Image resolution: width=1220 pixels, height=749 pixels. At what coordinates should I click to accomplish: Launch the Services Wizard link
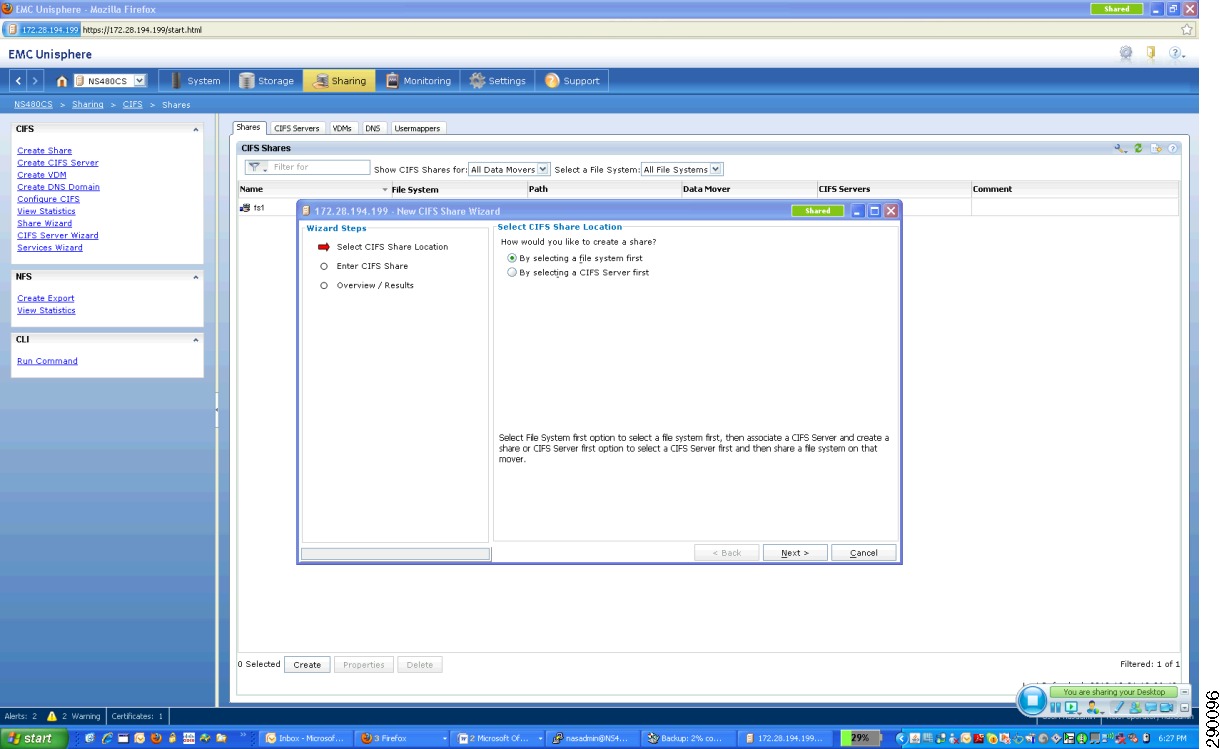click(x=50, y=248)
